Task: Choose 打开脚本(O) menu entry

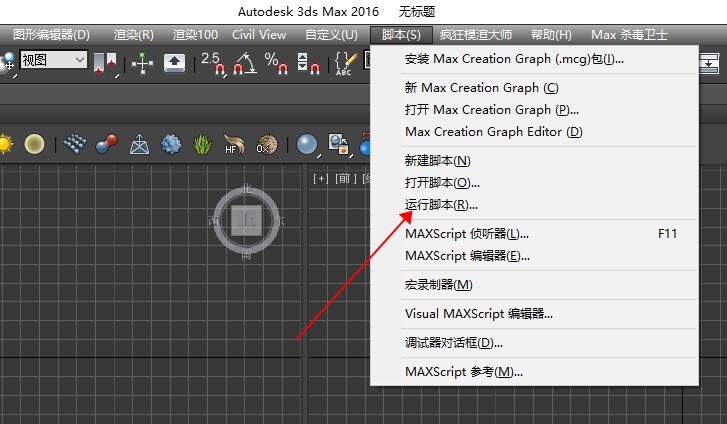Action: [x=534, y=182]
